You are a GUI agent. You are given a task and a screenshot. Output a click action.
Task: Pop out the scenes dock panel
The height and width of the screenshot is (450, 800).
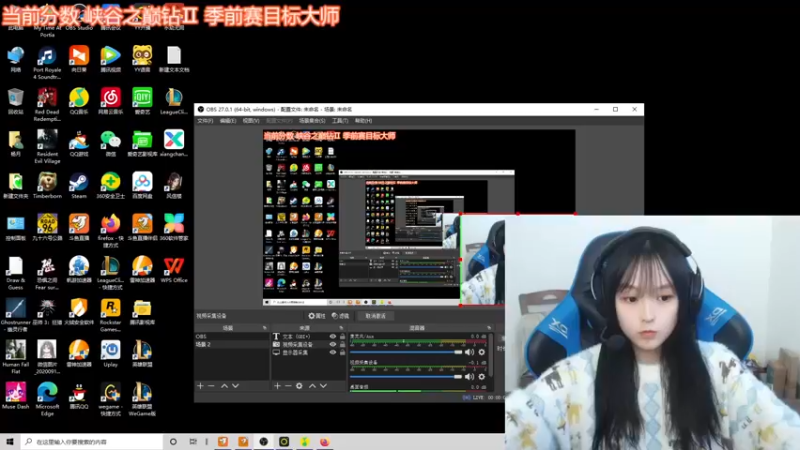(264, 328)
